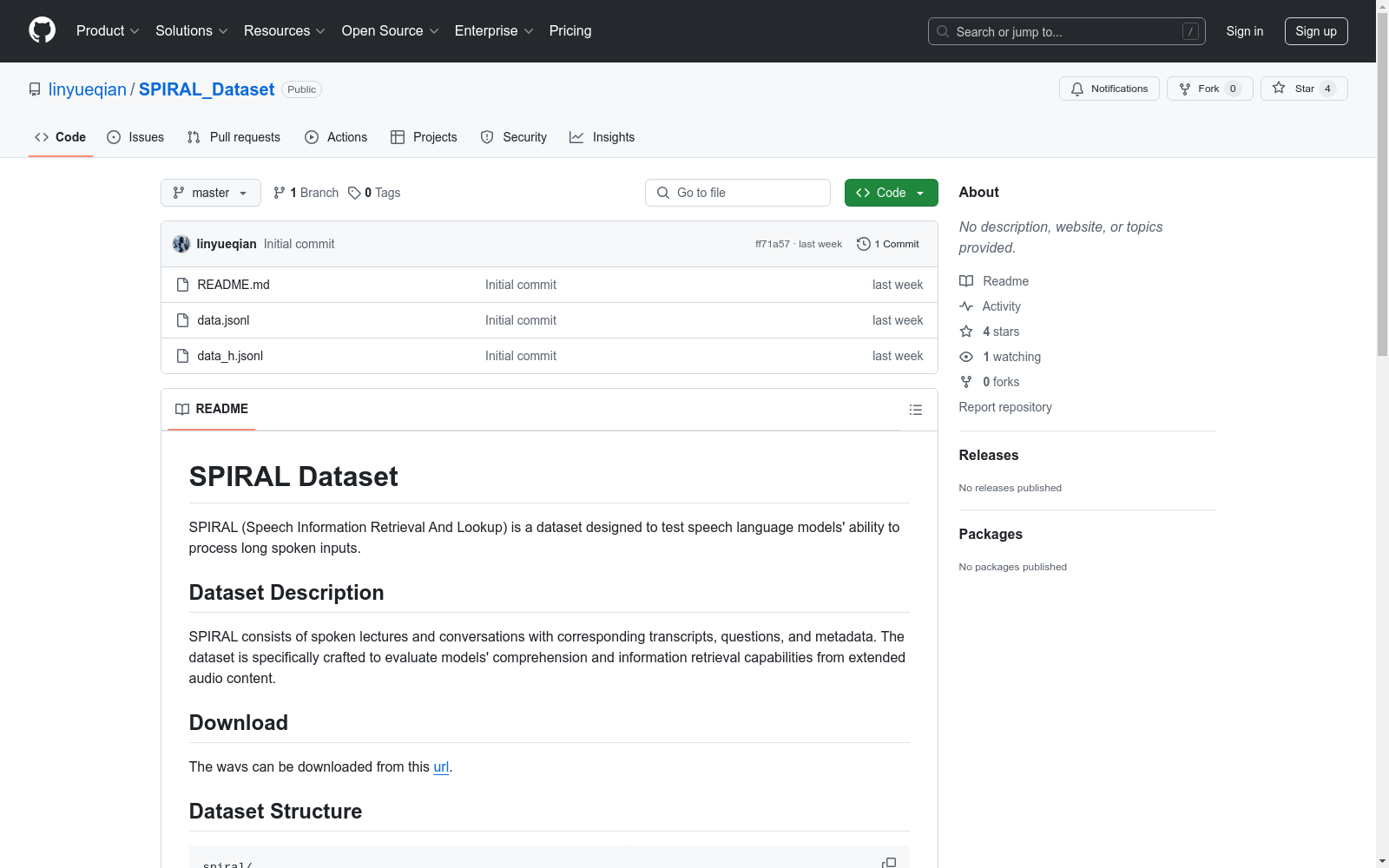Switch to the Actions tab
The height and width of the screenshot is (868, 1389).
pyautogui.click(x=336, y=137)
